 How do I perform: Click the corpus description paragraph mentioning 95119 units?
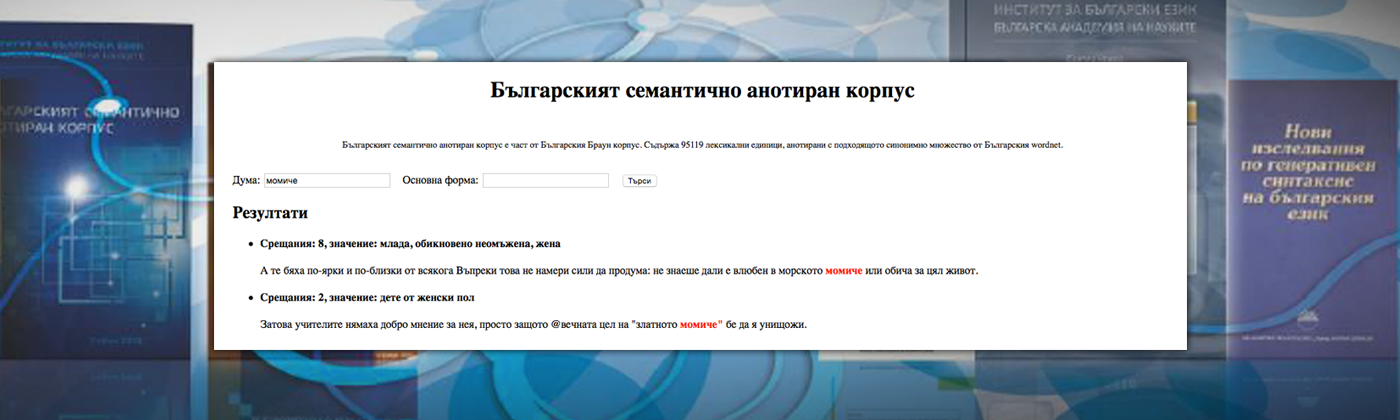(702, 145)
